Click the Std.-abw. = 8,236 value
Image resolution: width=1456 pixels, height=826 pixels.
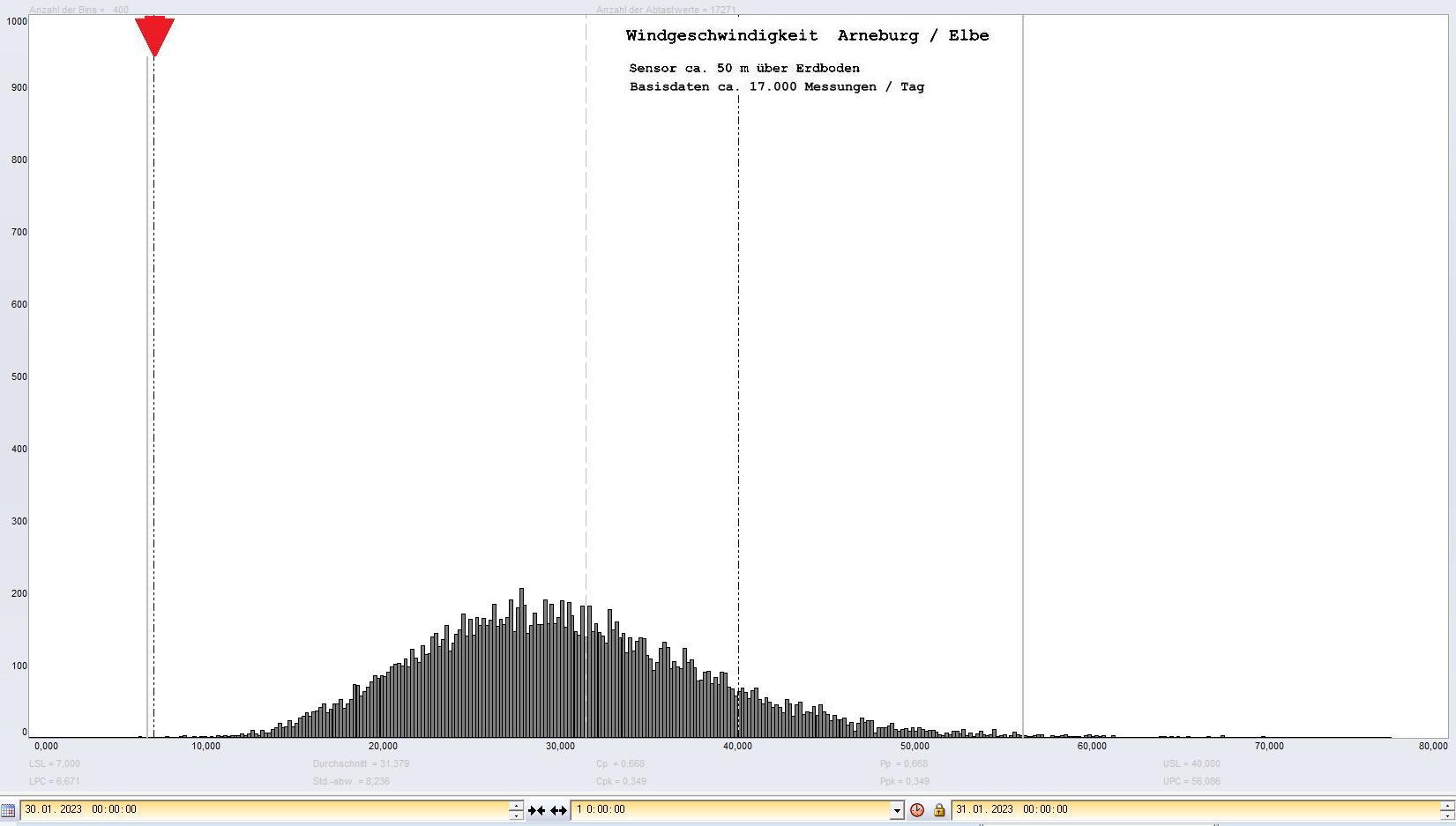[x=351, y=781]
